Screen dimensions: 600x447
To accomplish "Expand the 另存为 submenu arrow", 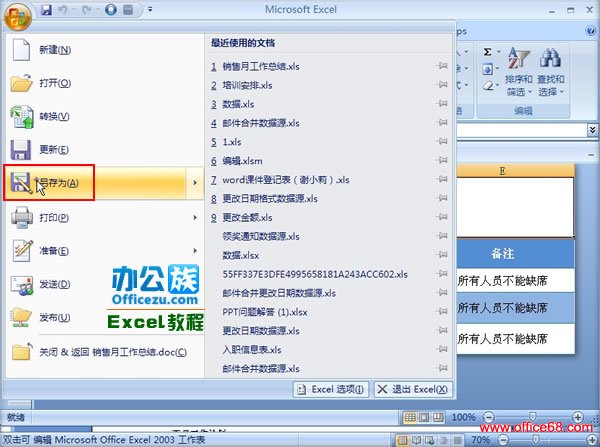I will [195, 183].
